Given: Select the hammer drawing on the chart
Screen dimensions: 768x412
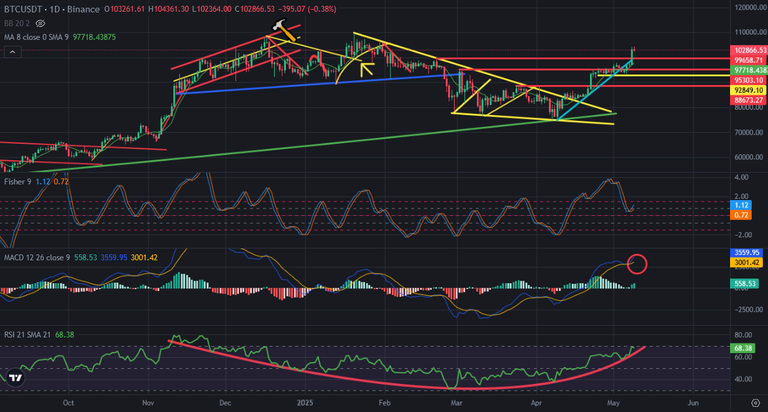Looking at the screenshot, I should click(285, 30).
